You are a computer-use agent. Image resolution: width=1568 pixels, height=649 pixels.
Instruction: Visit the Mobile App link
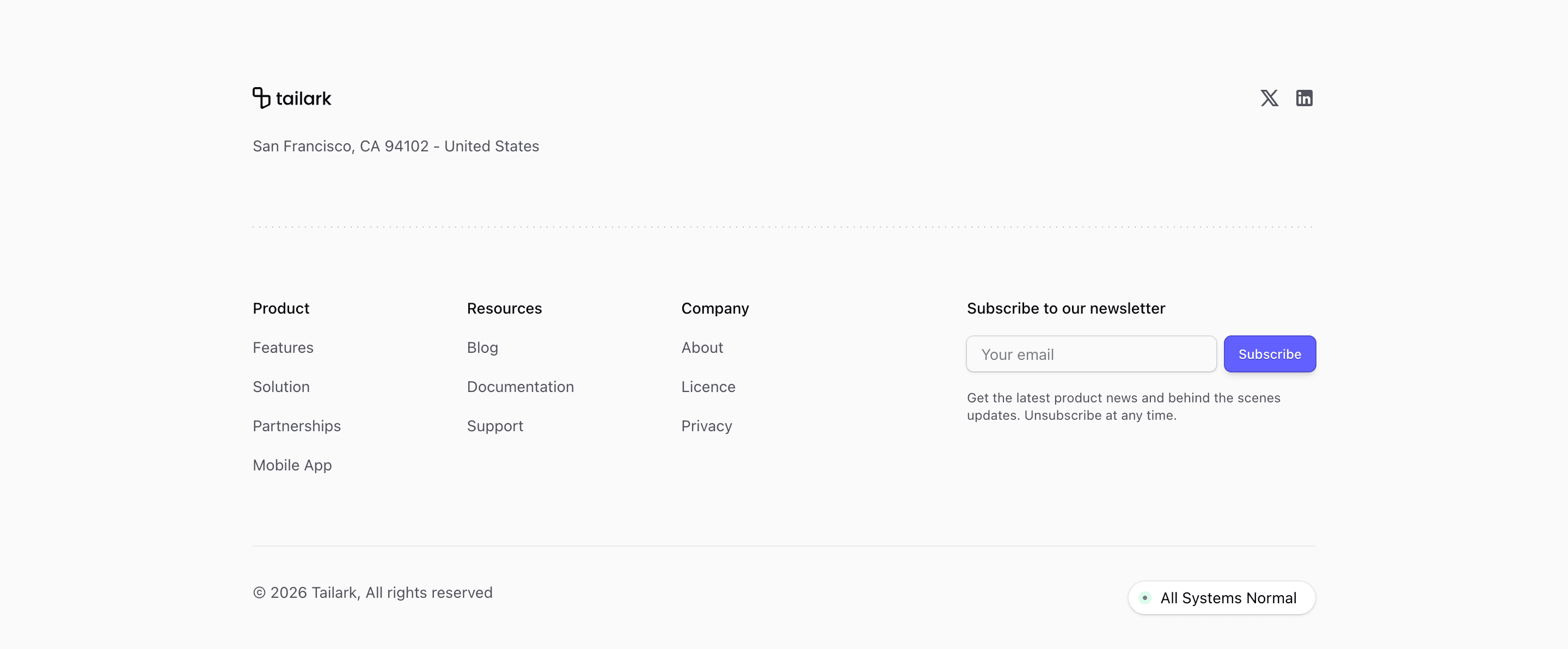pos(292,465)
